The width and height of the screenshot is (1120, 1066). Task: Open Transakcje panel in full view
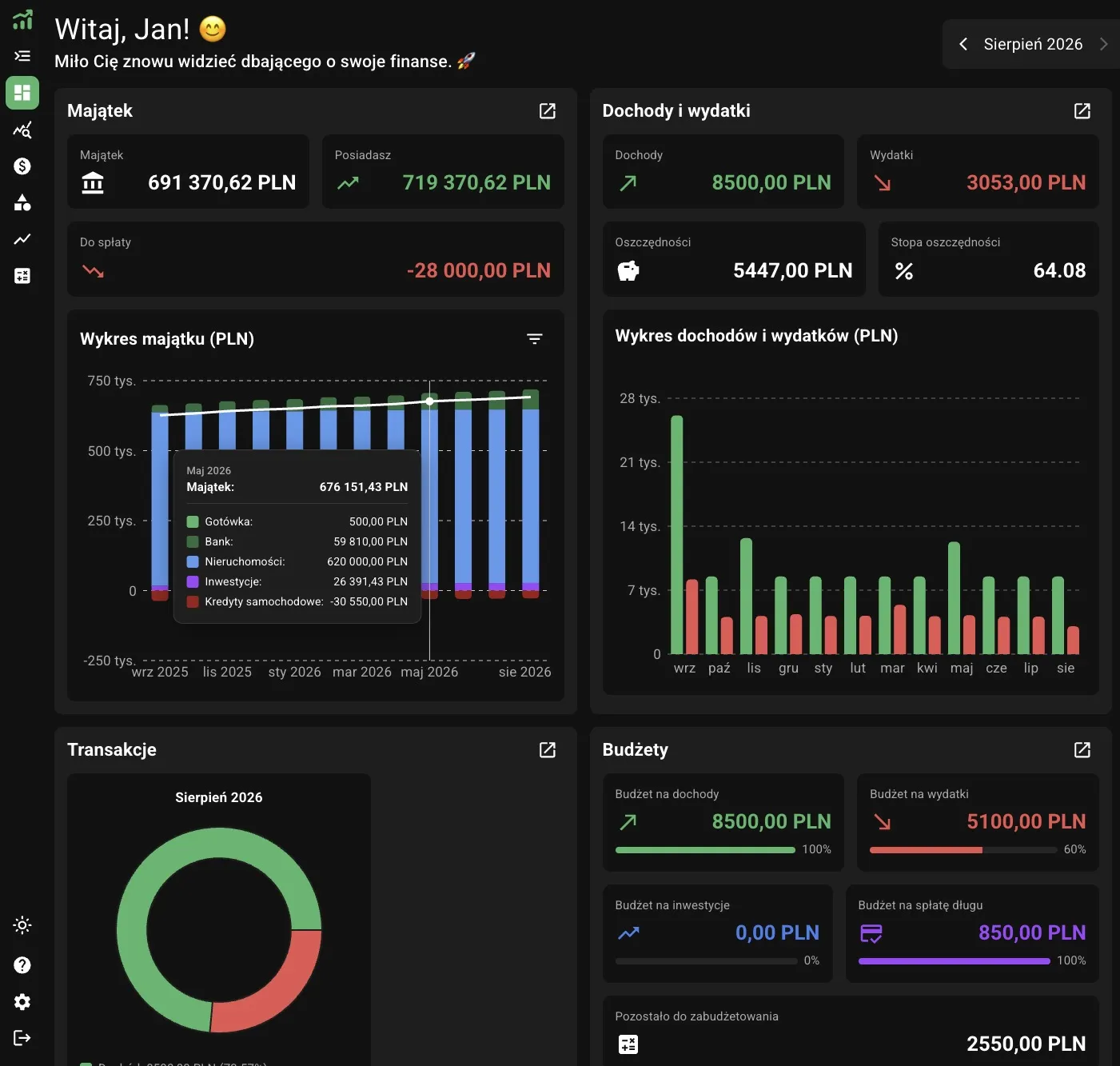coord(548,750)
